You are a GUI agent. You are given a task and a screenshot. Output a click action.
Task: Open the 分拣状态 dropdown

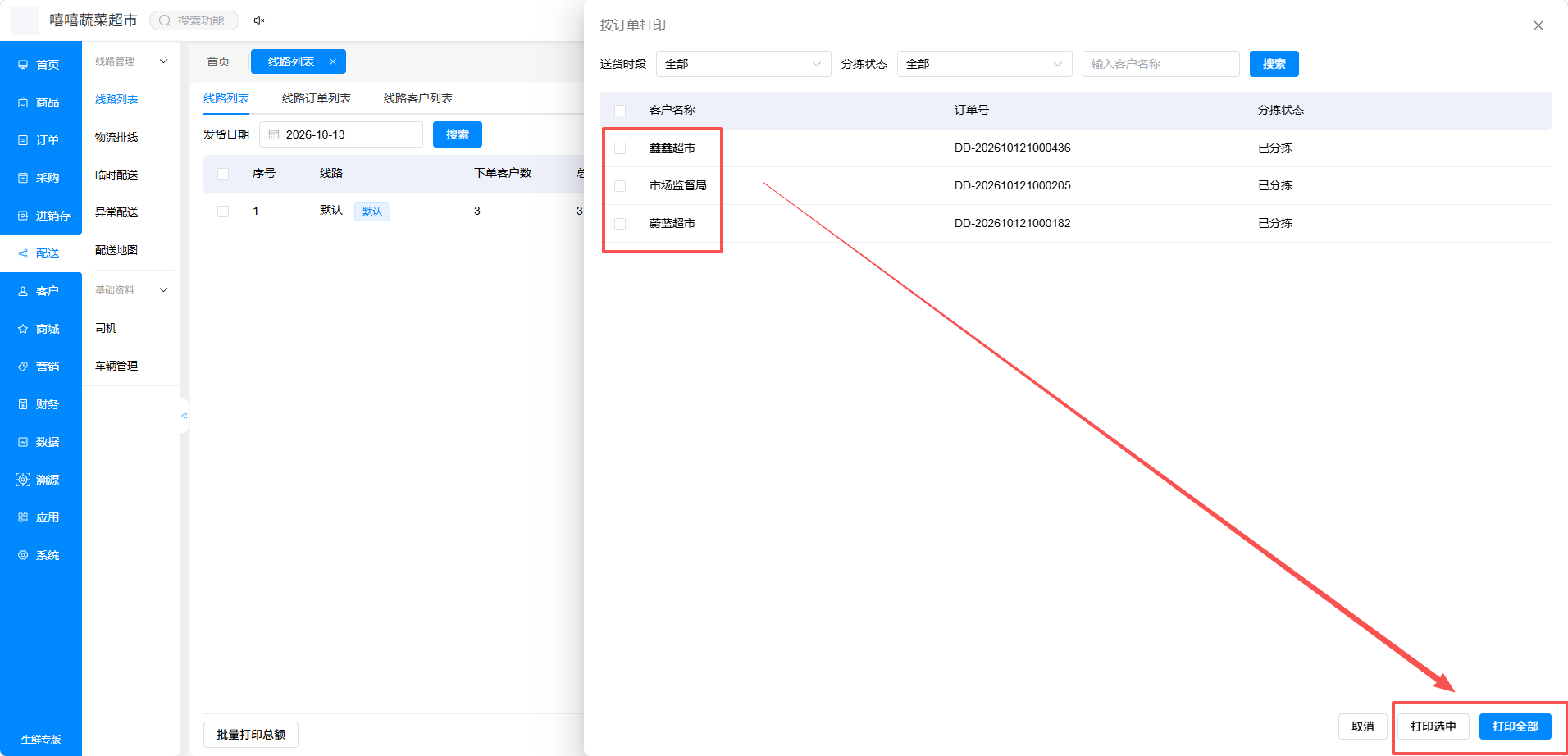[x=984, y=64]
